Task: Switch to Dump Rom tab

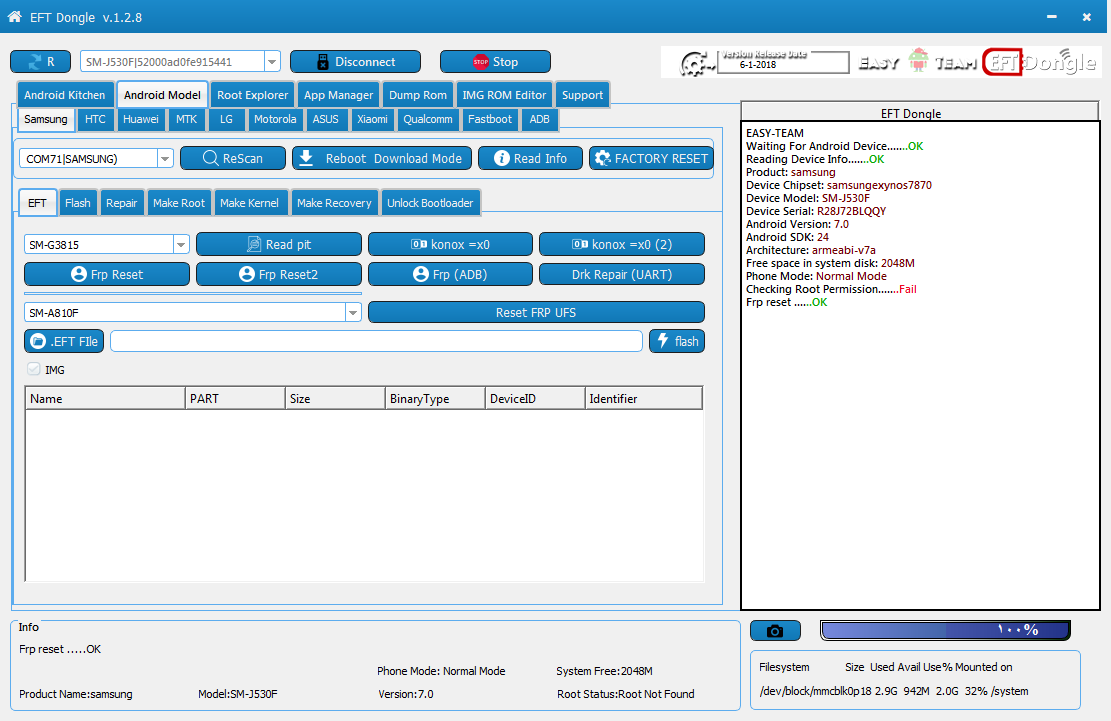Action: tap(418, 95)
